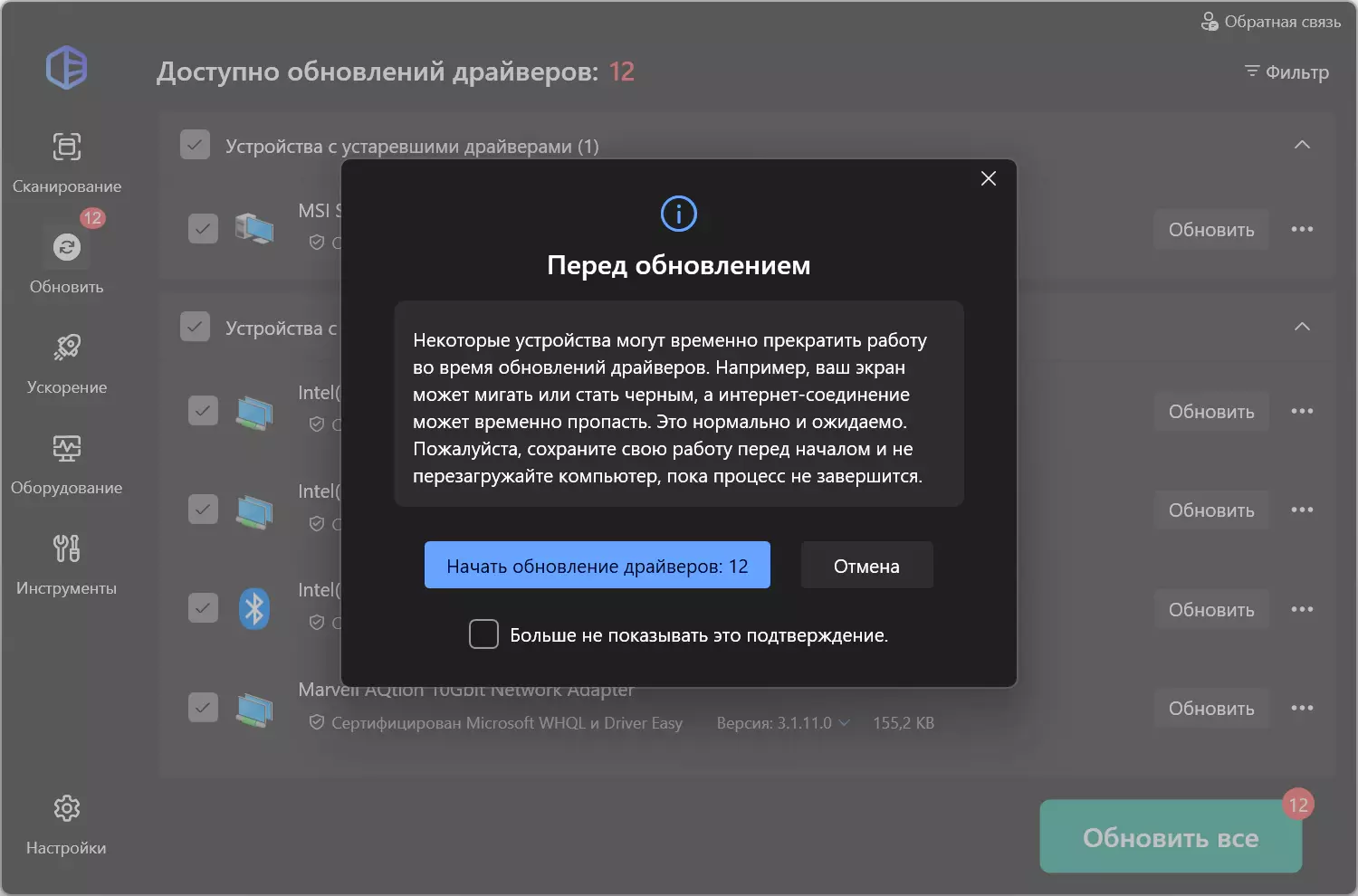Click the WHQL certification shield on Marvell row
The image size is (1358, 896).
(x=317, y=722)
